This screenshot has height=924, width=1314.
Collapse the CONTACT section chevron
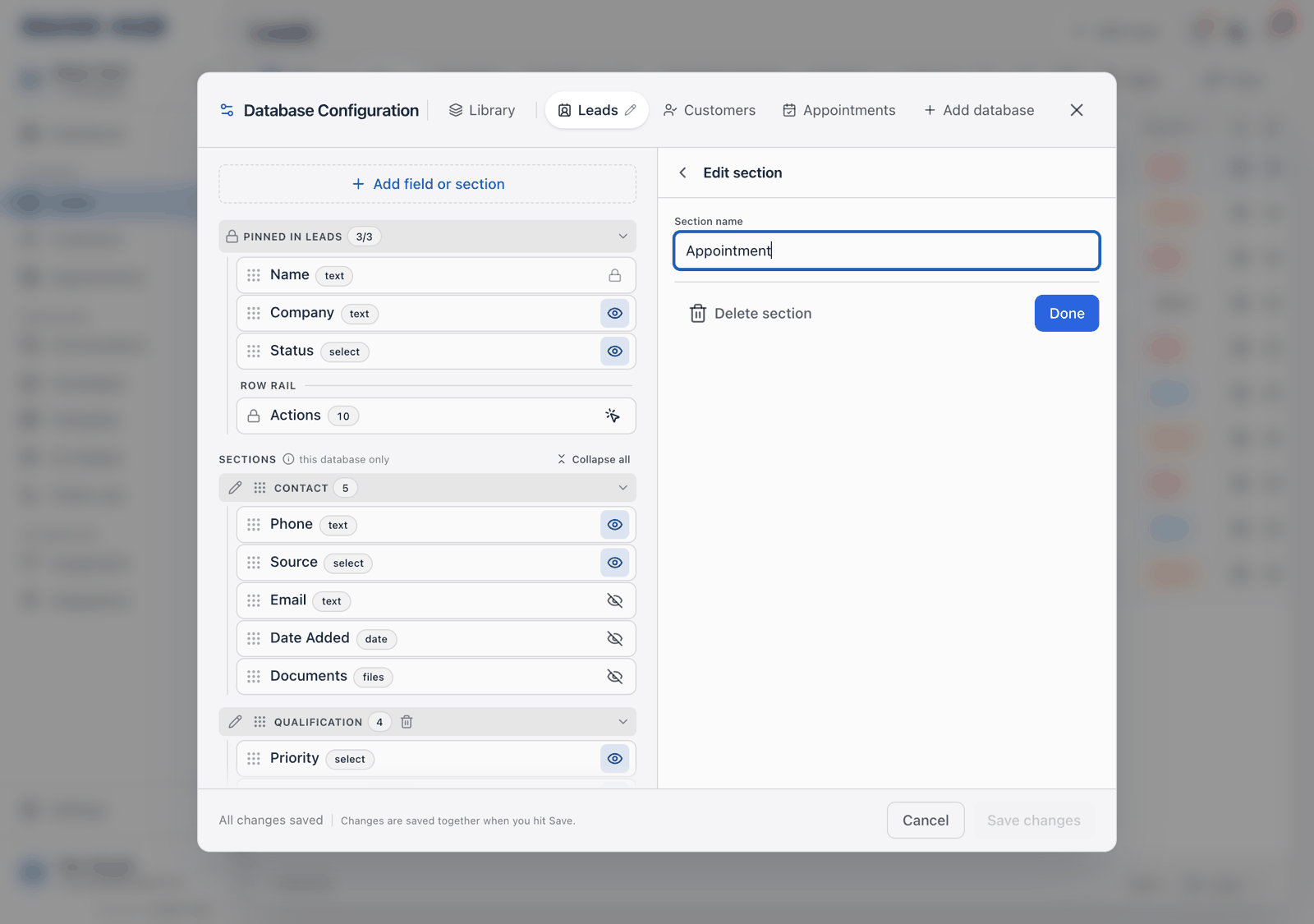623,488
